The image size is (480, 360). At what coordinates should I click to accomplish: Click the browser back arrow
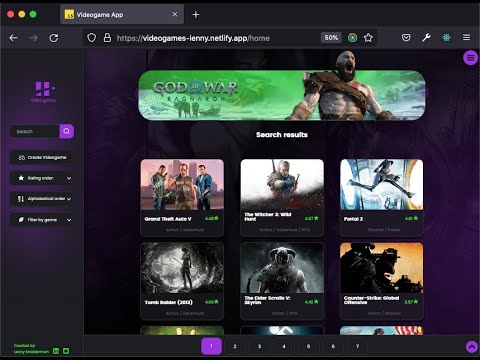pyautogui.click(x=13, y=38)
